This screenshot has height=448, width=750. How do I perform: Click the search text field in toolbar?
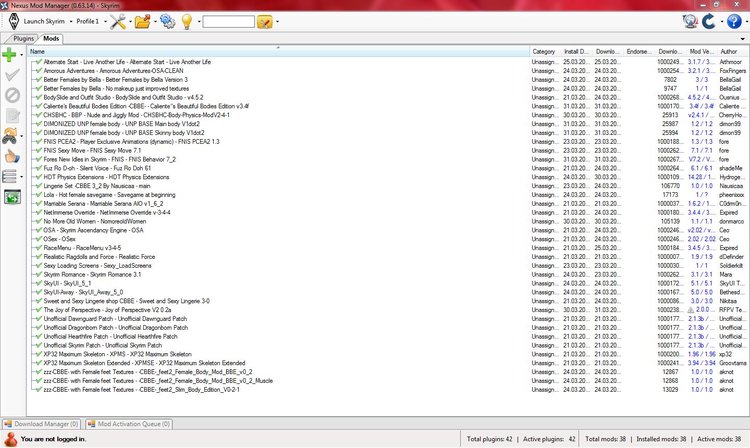pyautogui.click(x=229, y=22)
